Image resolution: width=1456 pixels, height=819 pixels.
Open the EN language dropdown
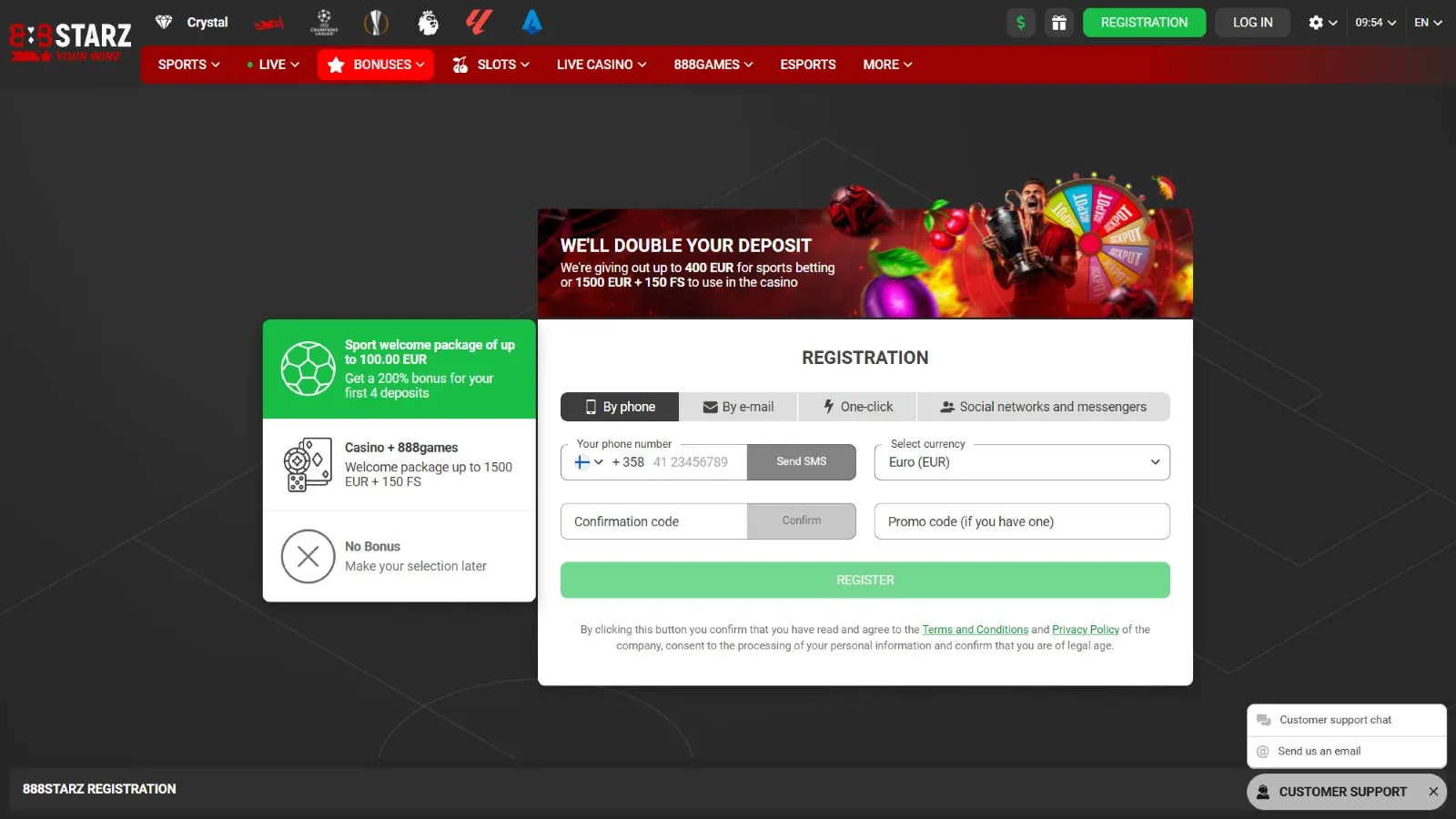coord(1427,23)
